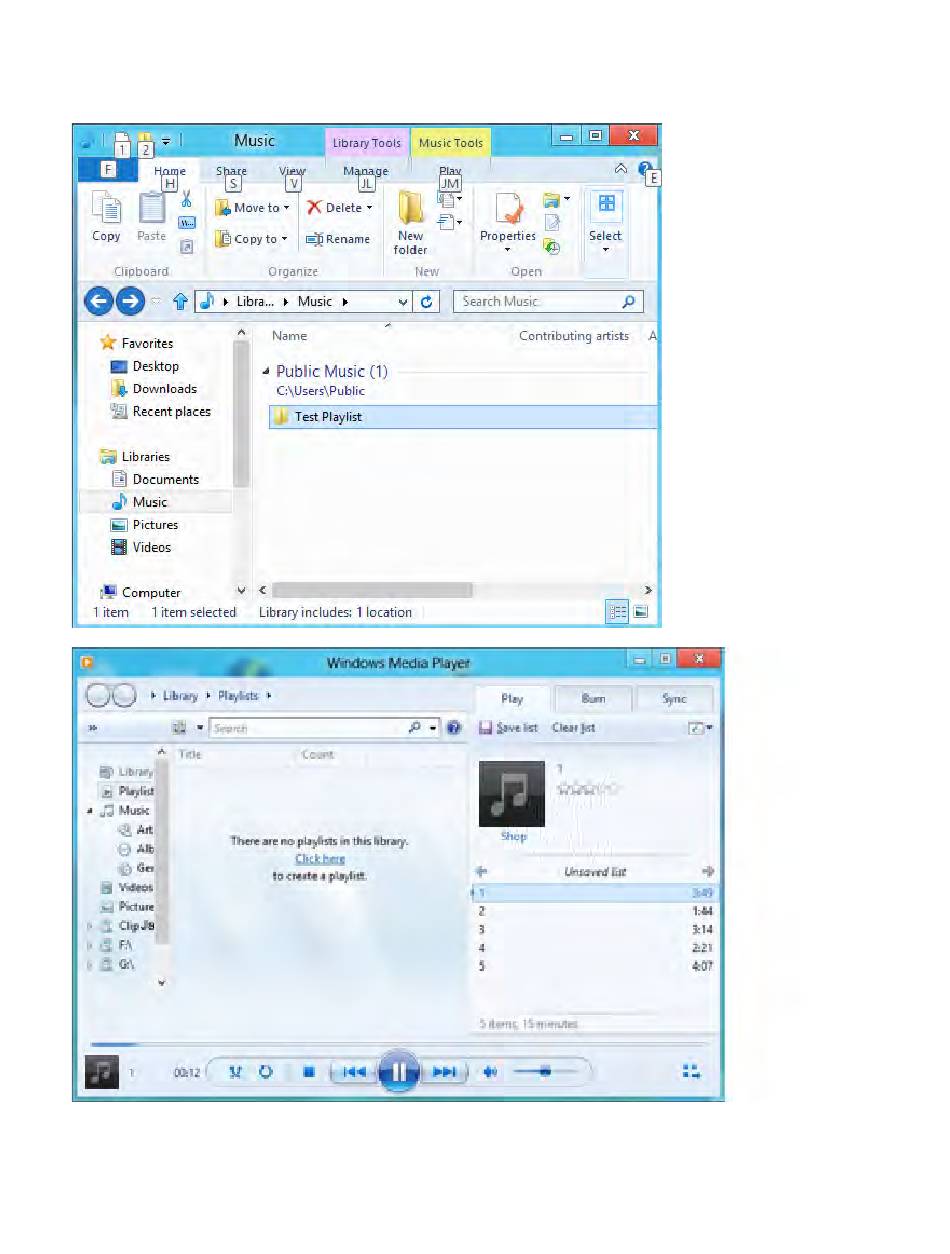Select track 3 lasting 3:14 in Unsaved list
Viewport: 950px width, 1254px height.
click(x=594, y=929)
